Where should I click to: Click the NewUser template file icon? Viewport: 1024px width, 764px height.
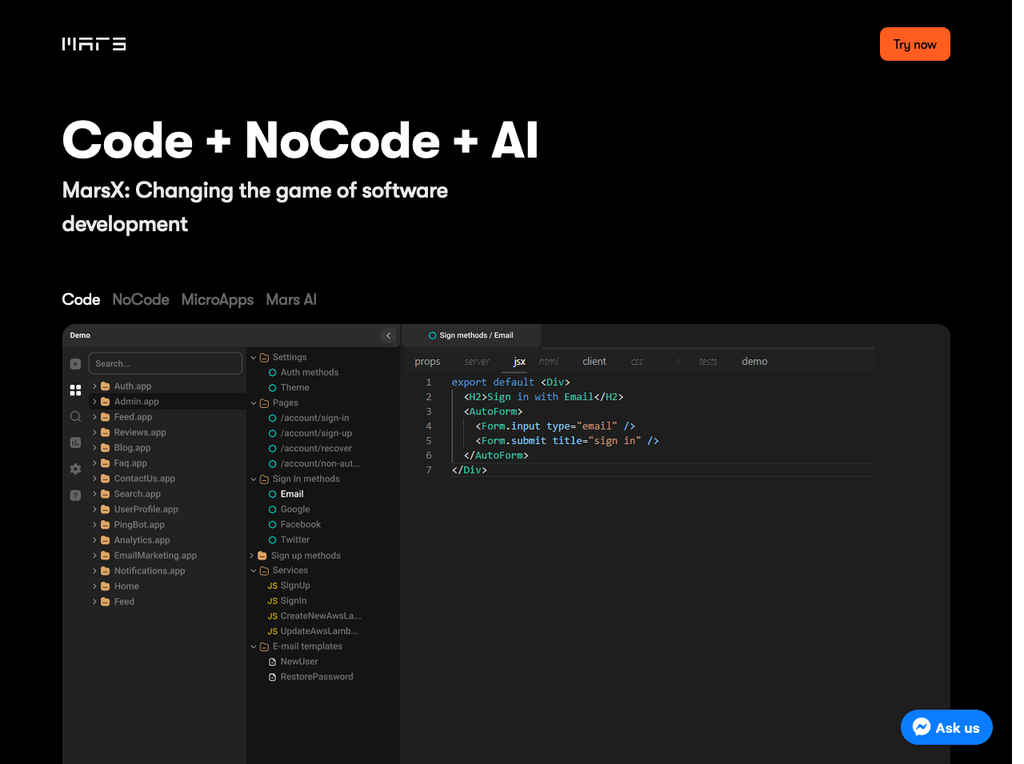272,662
